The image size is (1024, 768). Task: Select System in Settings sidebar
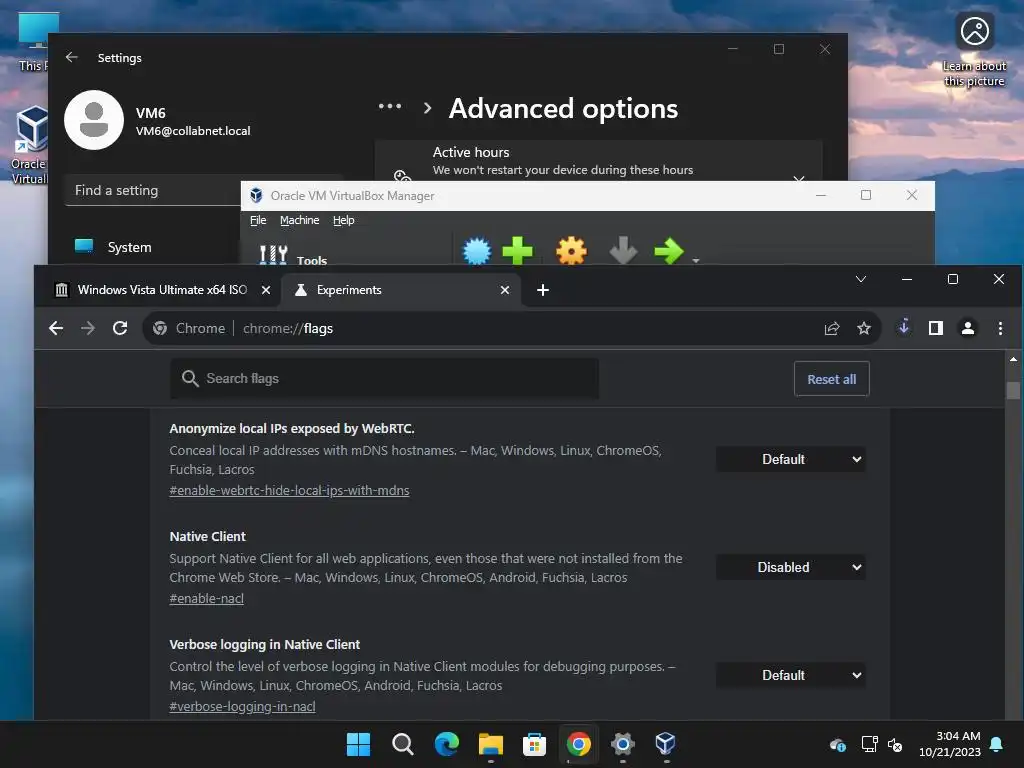click(129, 248)
